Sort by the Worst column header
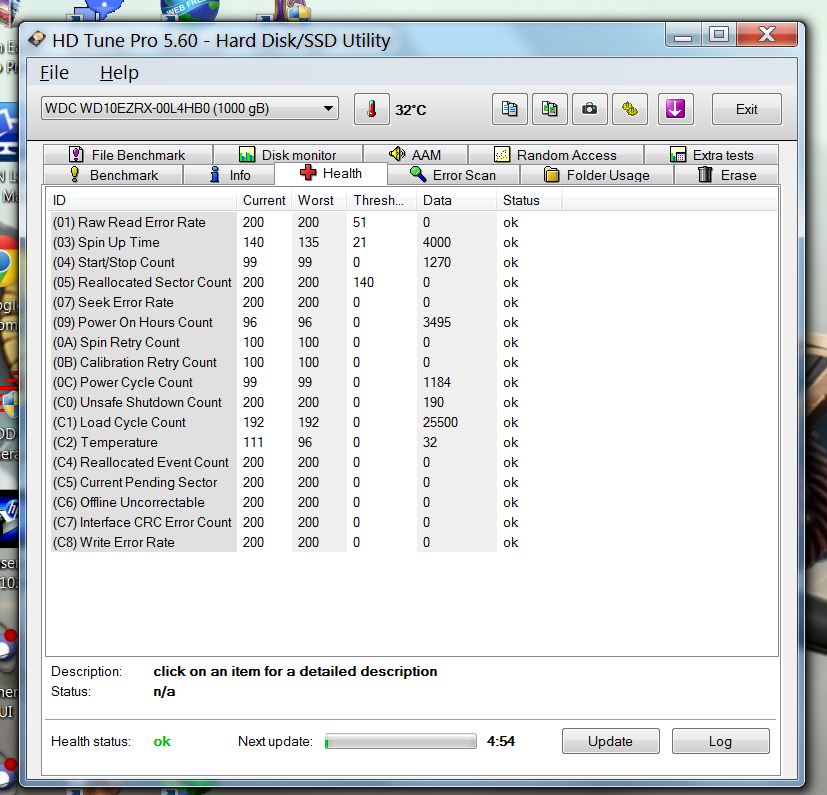This screenshot has height=795, width=827. pos(319,200)
